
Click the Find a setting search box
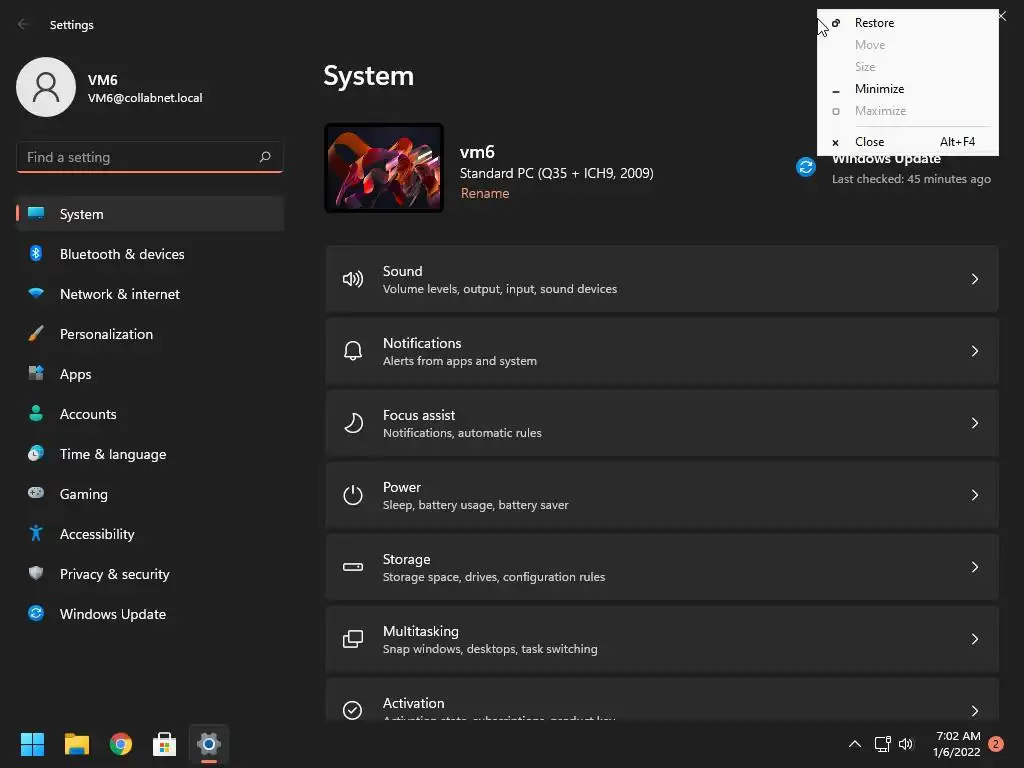150,157
